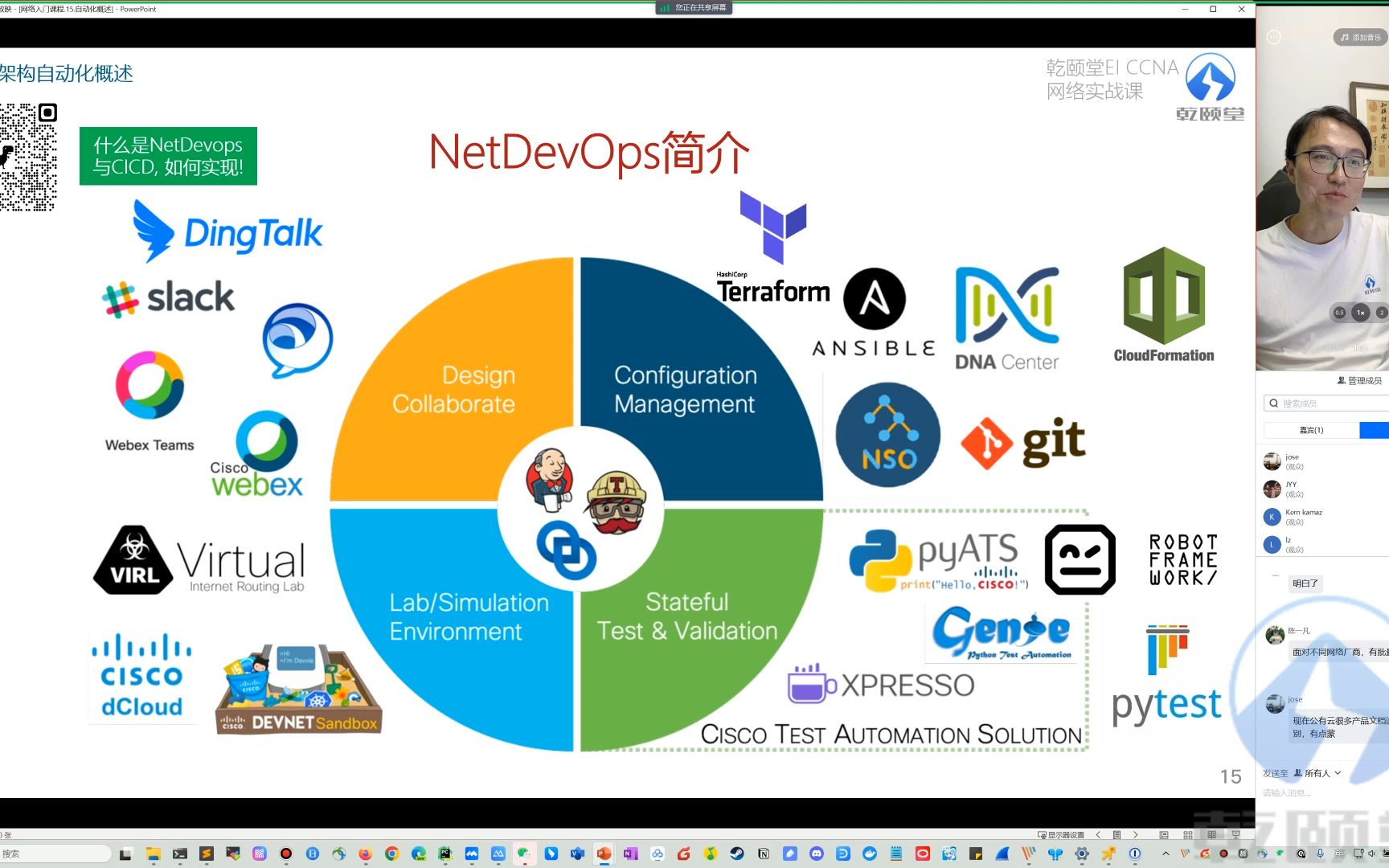Click the Configuration Management quadrant

point(685,389)
